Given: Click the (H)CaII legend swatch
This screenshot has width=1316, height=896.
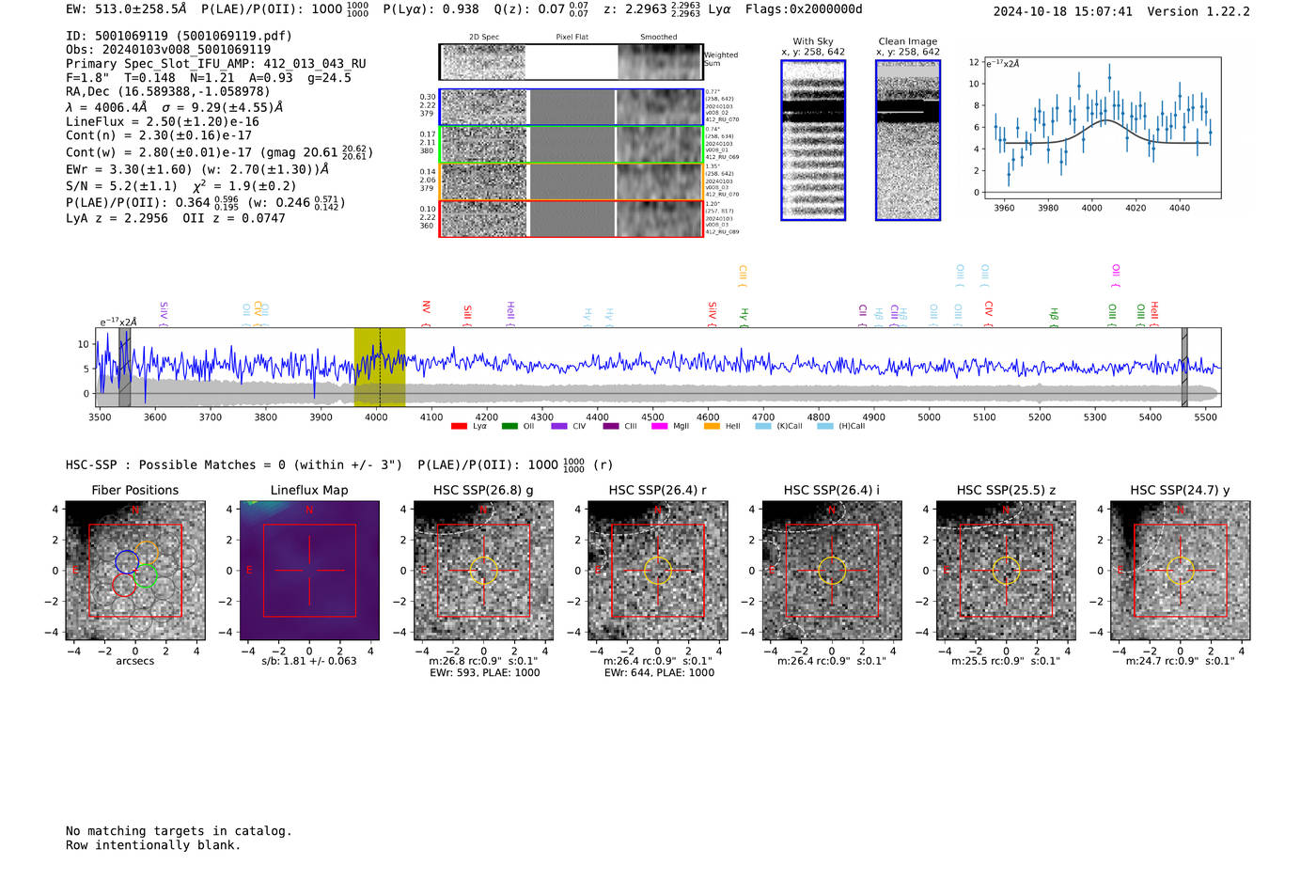Looking at the screenshot, I should 825,426.
